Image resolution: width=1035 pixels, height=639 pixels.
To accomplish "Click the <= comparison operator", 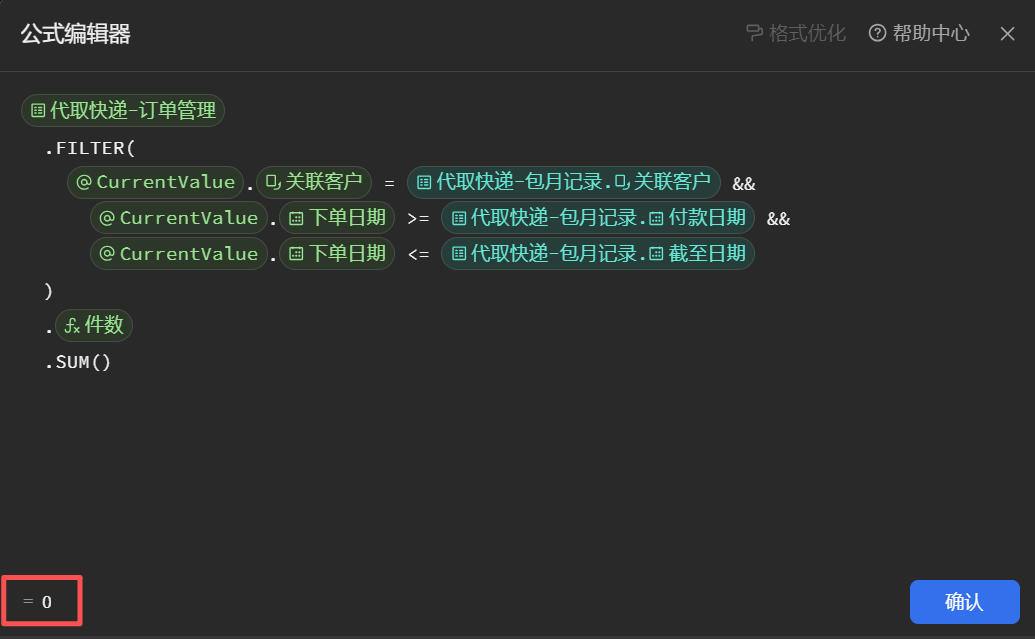I will [418, 254].
